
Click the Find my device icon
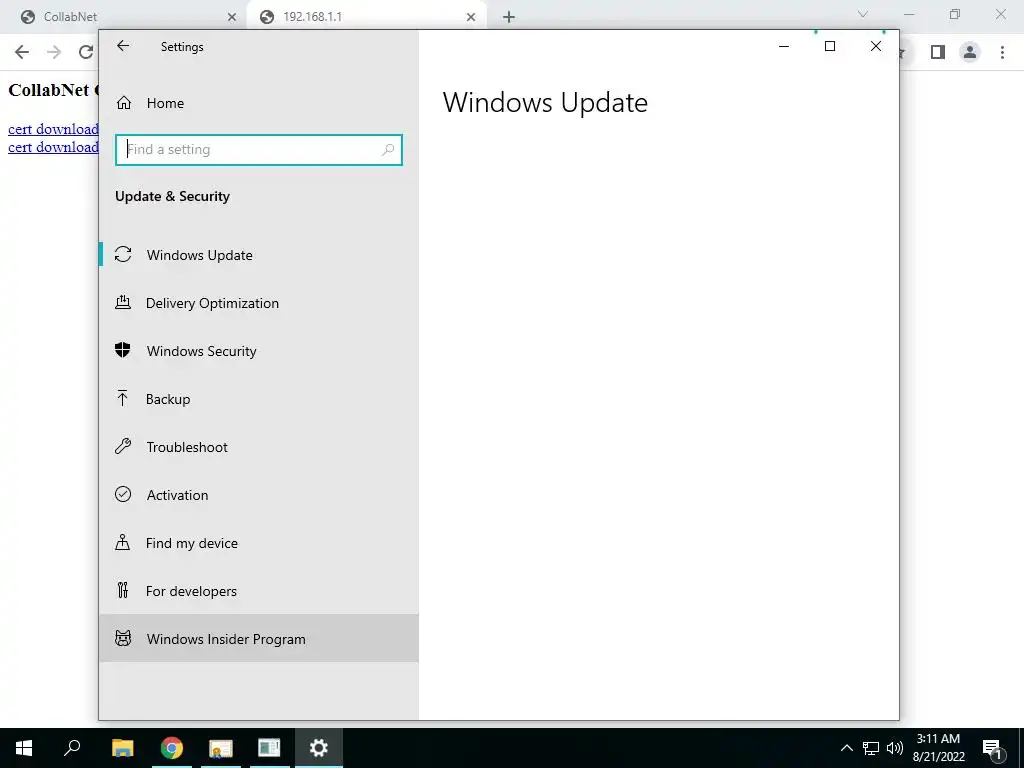(123, 542)
